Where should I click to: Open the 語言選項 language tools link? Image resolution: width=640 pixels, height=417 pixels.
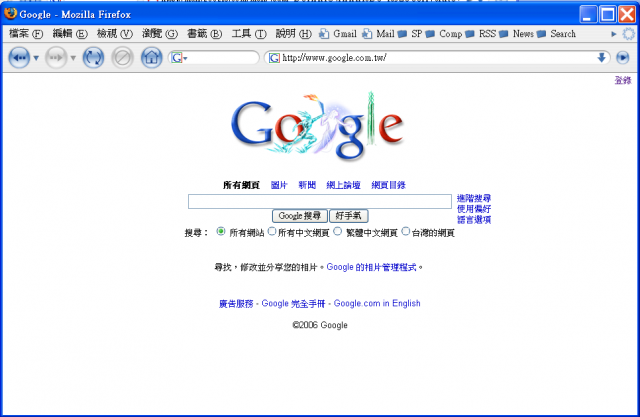click(x=473, y=220)
